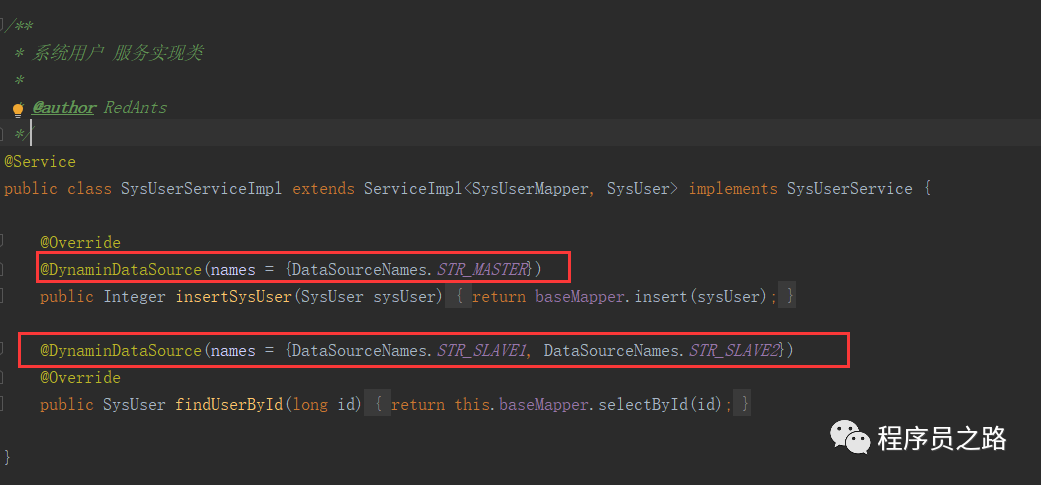Click the this keyword in the return statement
Image resolution: width=1041 pixels, height=485 pixels.
(472, 404)
